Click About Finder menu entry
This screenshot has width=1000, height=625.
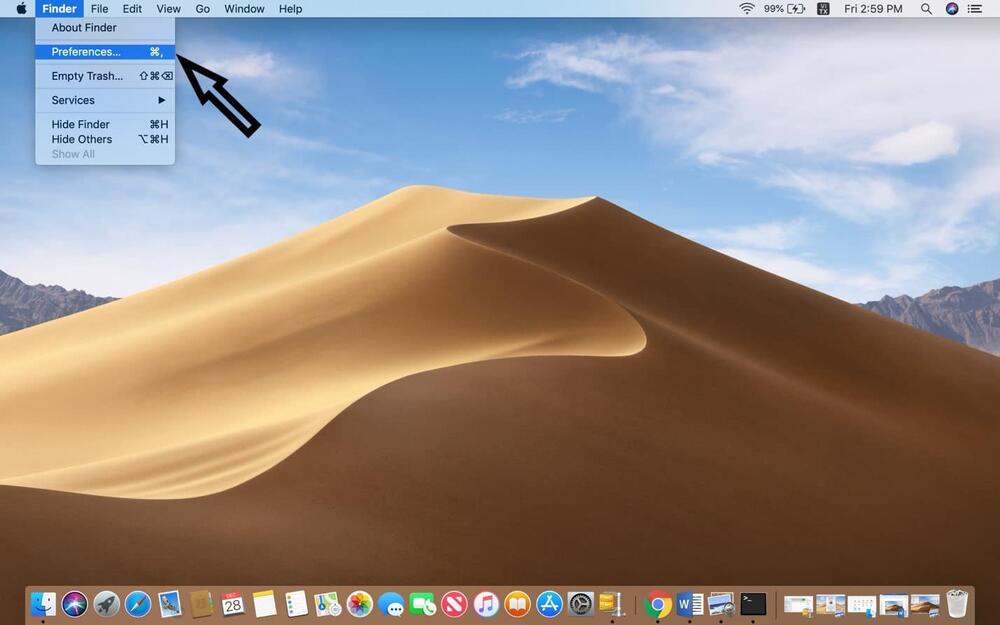pos(84,28)
